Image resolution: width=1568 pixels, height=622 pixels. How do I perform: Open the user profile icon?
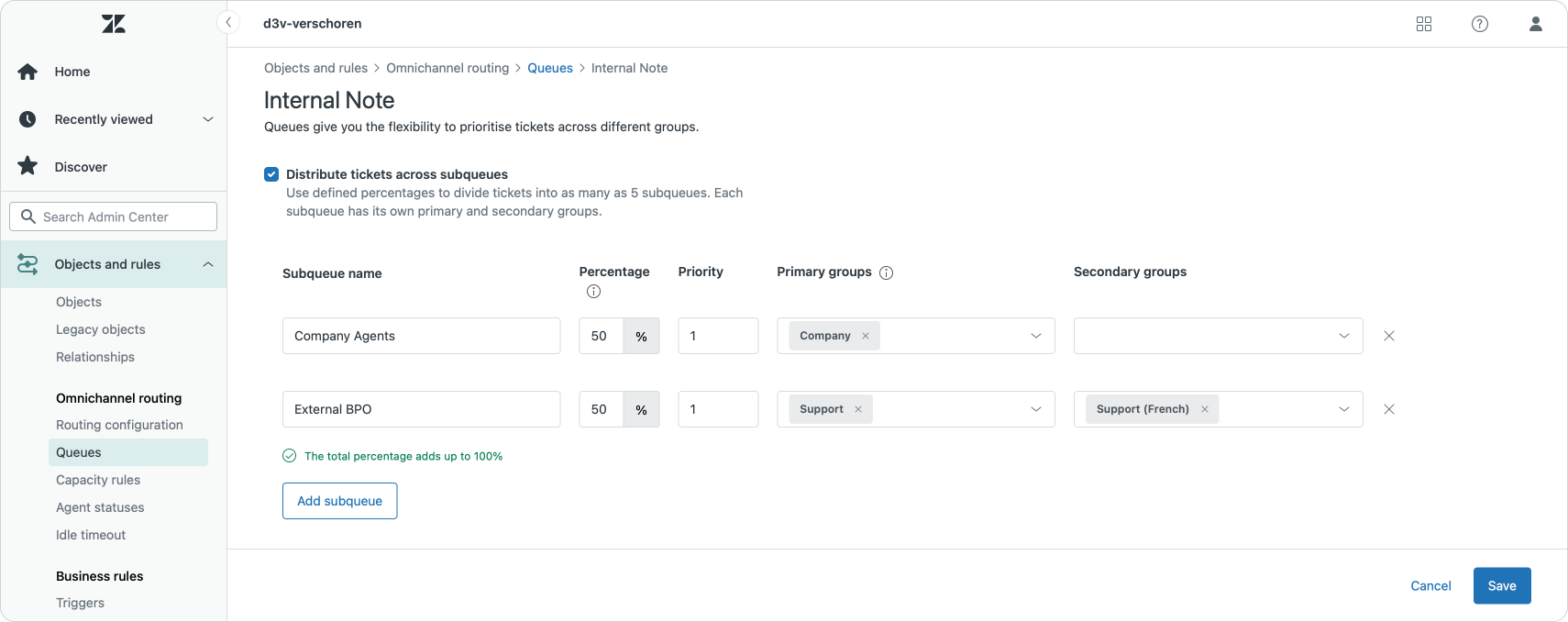coord(1536,24)
